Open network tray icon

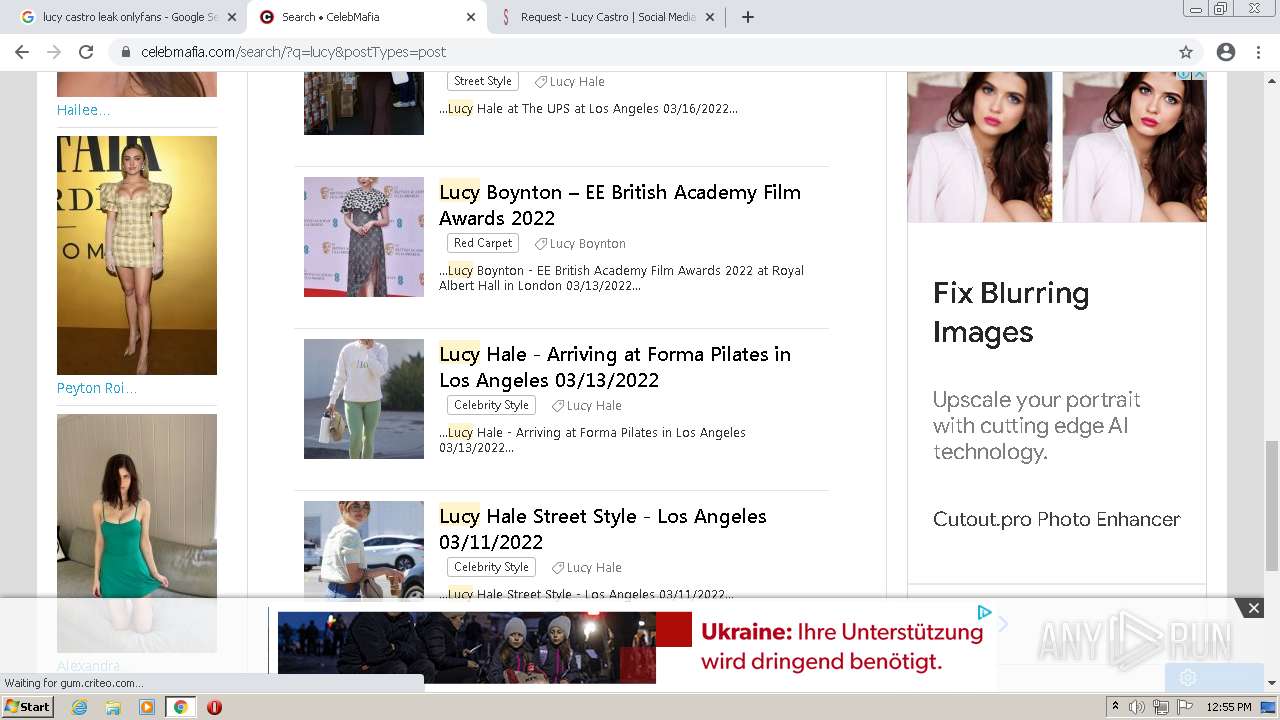1161,707
